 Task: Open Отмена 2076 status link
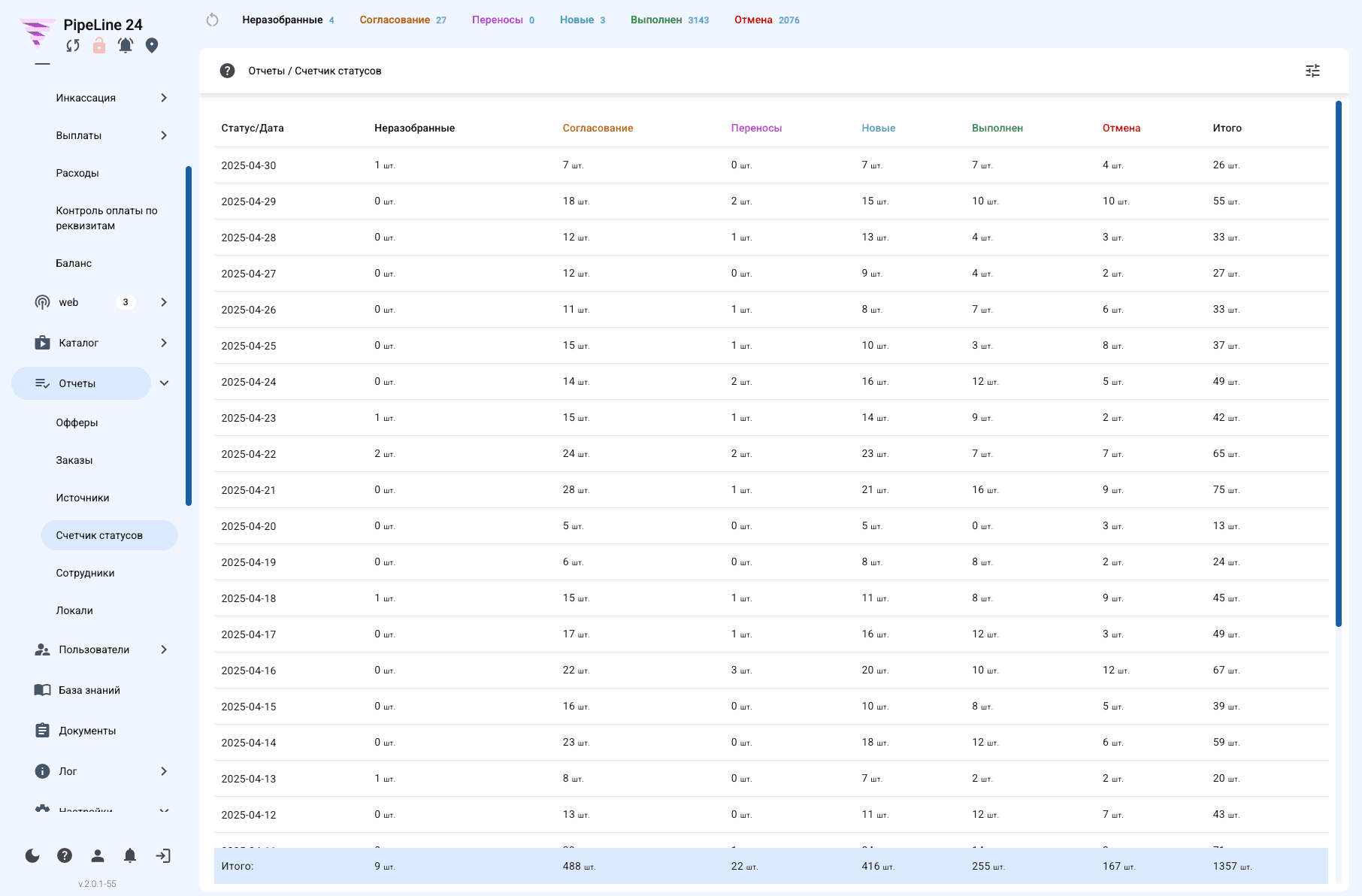(x=767, y=20)
